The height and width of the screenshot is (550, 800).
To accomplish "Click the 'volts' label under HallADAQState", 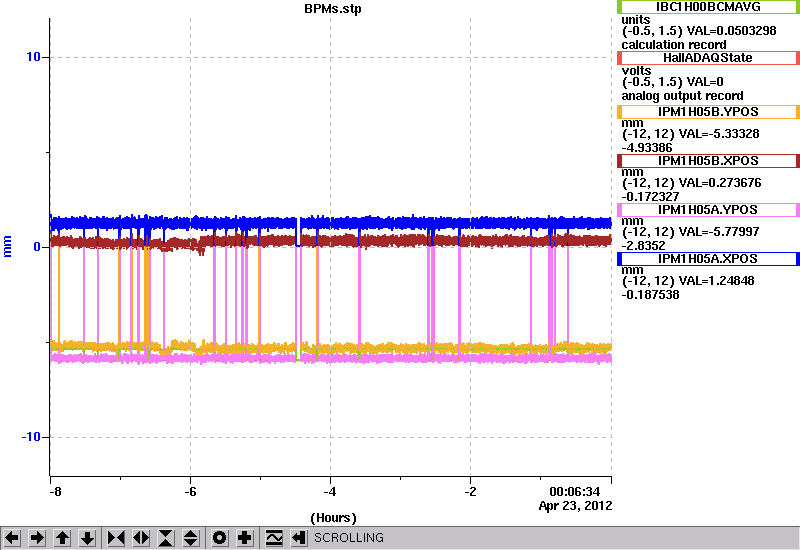I will coord(636,71).
